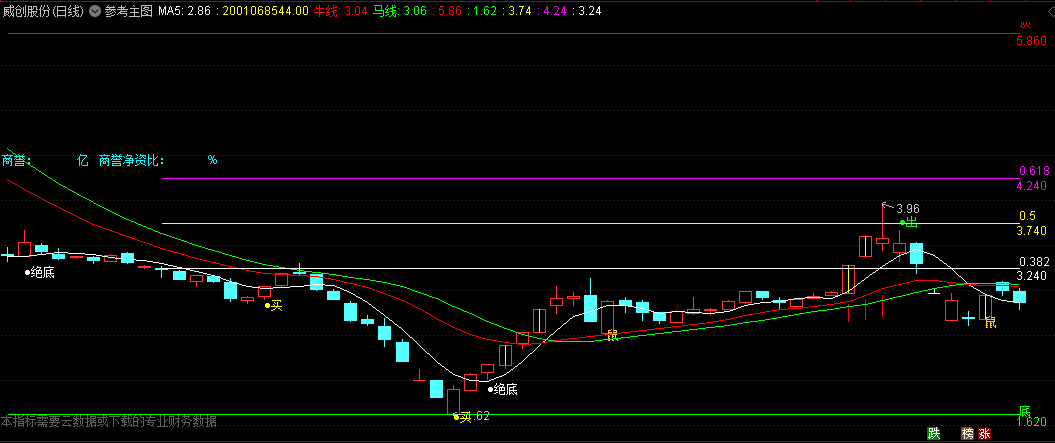Click the 威创股份(日线) stock title
This screenshot has height=443, width=1055.
pos(44,11)
